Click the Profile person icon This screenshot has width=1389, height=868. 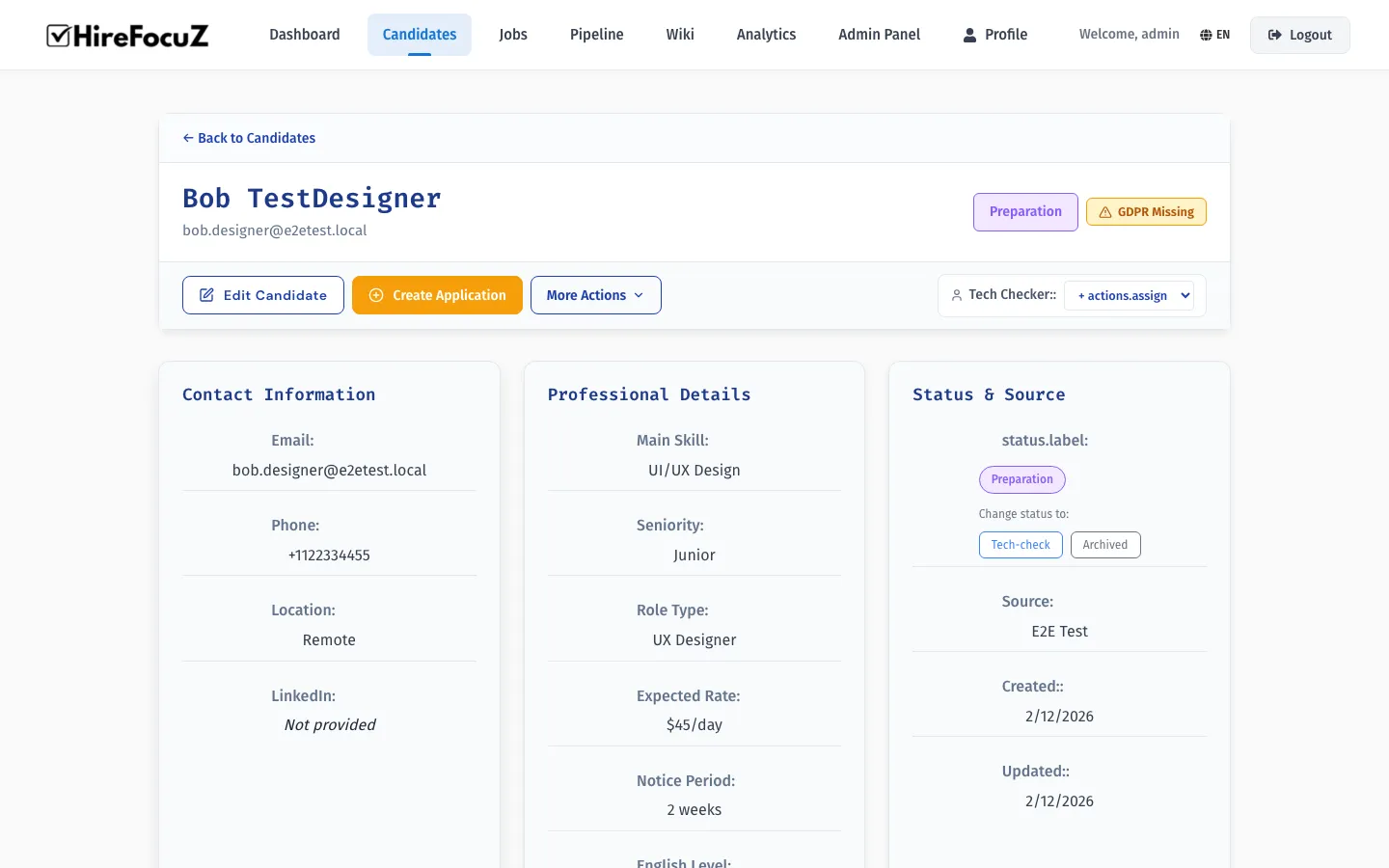(x=968, y=35)
